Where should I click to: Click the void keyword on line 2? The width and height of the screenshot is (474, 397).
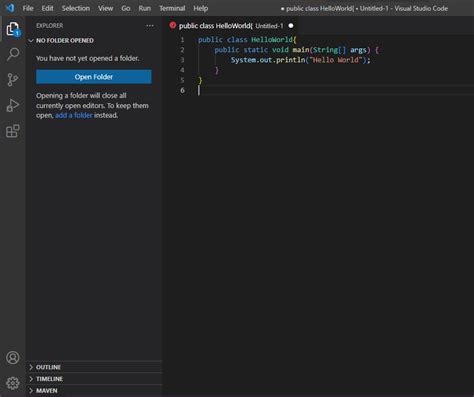tap(280, 50)
